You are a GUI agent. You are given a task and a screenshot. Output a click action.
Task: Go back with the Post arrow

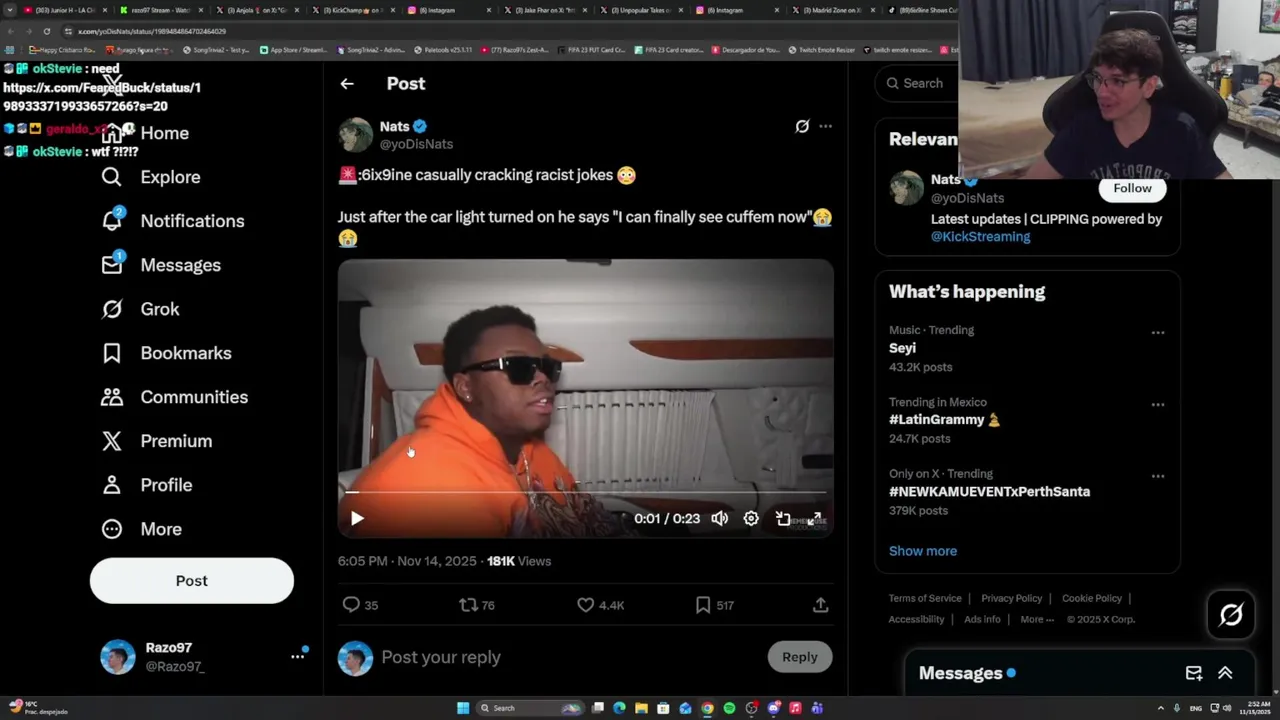(x=347, y=84)
